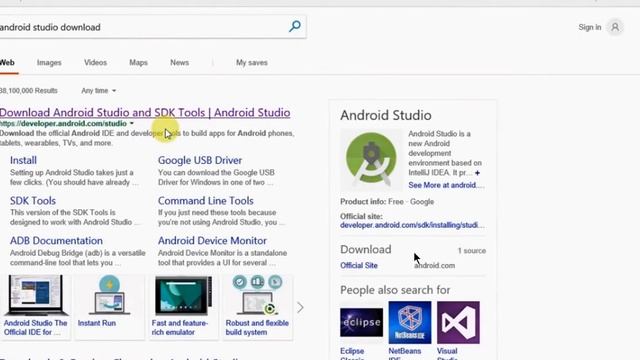Open NetBeans IDE related search thumbnail
This screenshot has width=640, height=360.
409,322
